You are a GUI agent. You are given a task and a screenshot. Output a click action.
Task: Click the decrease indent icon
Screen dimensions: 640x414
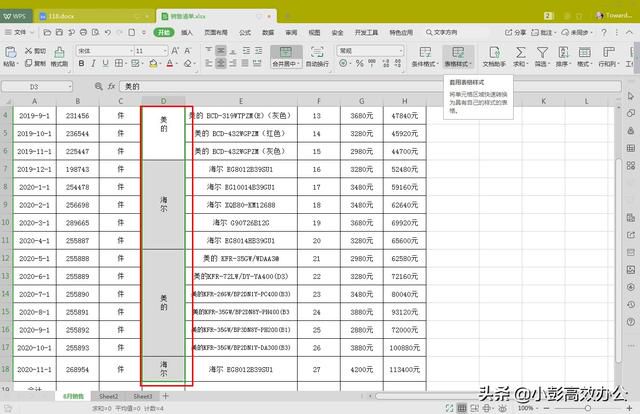(246, 51)
